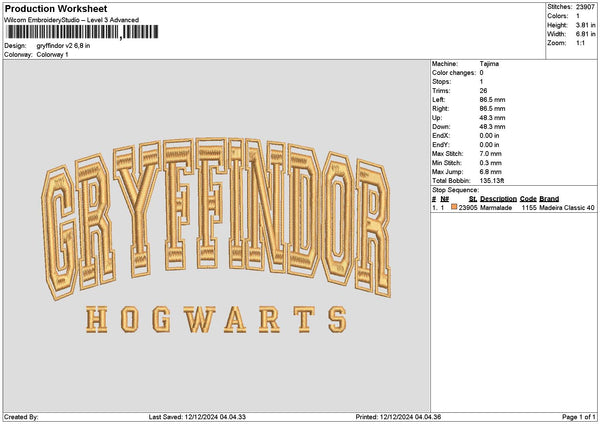Select the Max Stitch value 7.0 mm

point(491,154)
